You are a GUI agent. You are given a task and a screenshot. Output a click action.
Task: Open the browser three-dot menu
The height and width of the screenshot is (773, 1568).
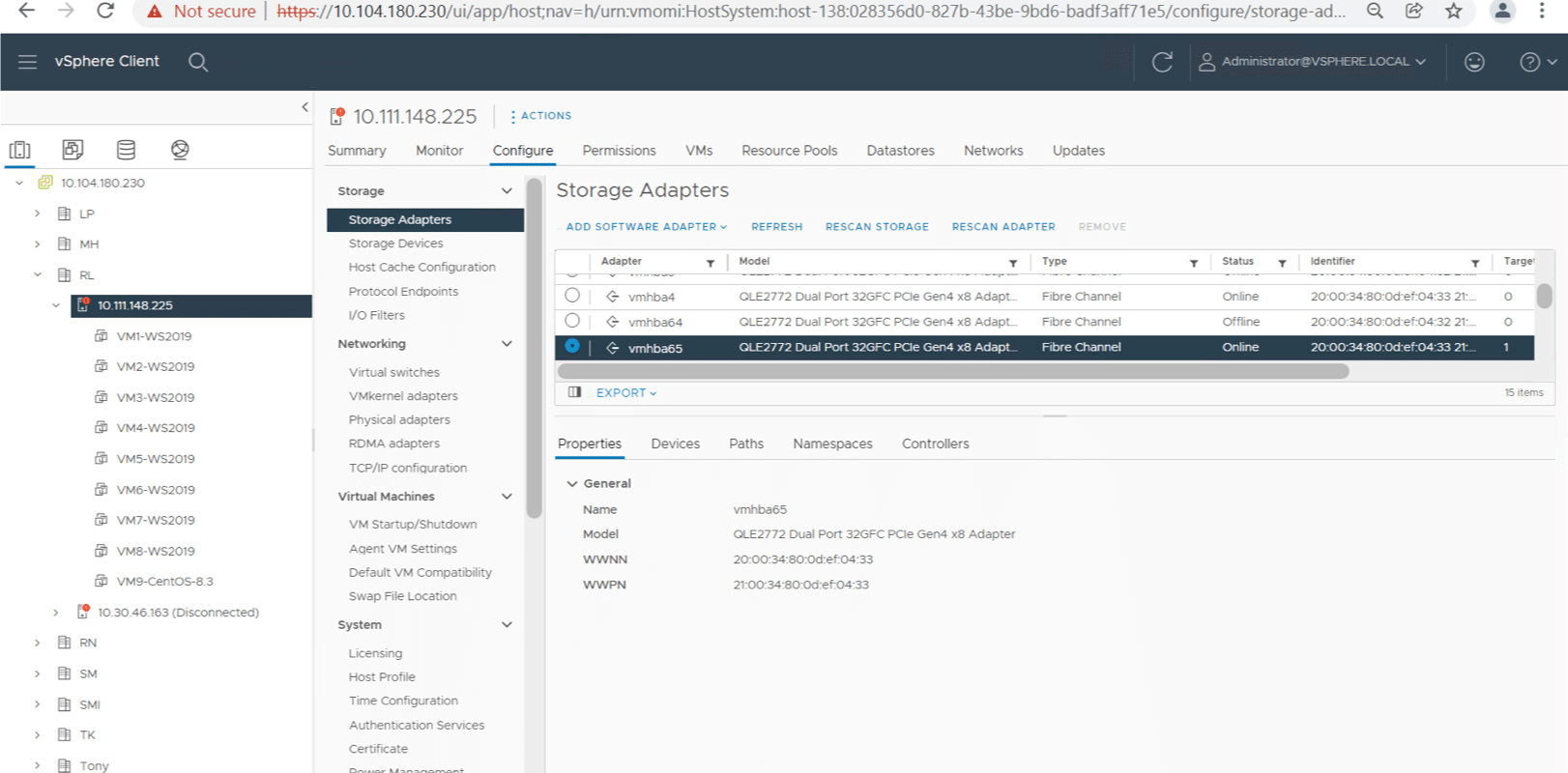(x=1542, y=11)
